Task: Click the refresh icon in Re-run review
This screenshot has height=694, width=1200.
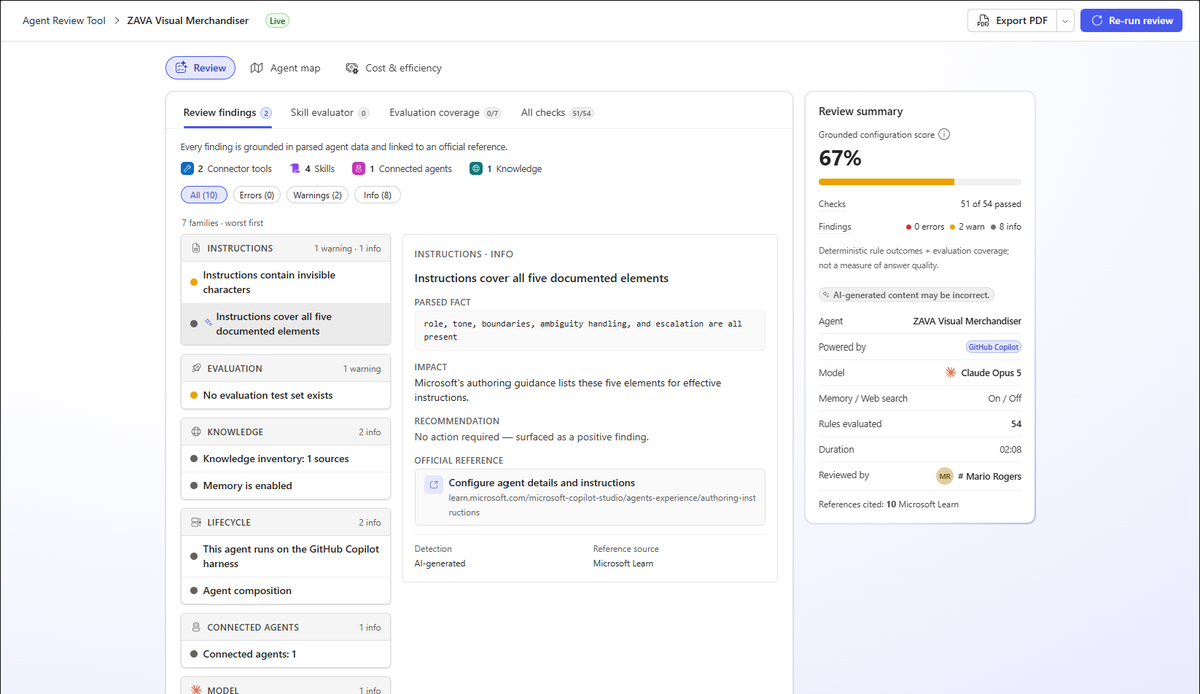Action: (1097, 20)
